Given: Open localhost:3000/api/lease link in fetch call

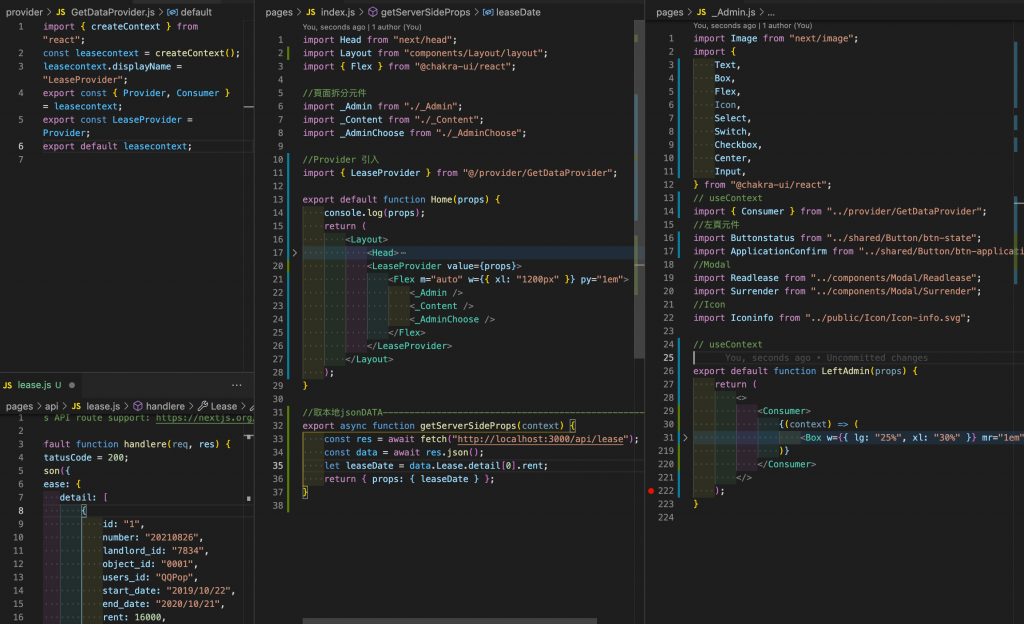Looking at the screenshot, I should pyautogui.click(x=541, y=439).
